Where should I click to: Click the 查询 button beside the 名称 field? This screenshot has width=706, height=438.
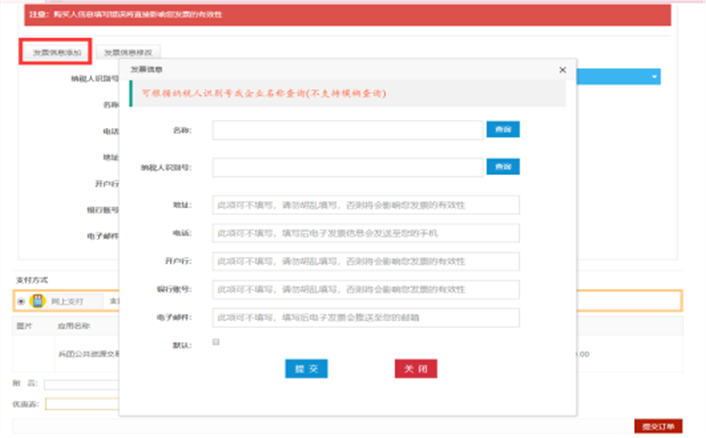503,130
